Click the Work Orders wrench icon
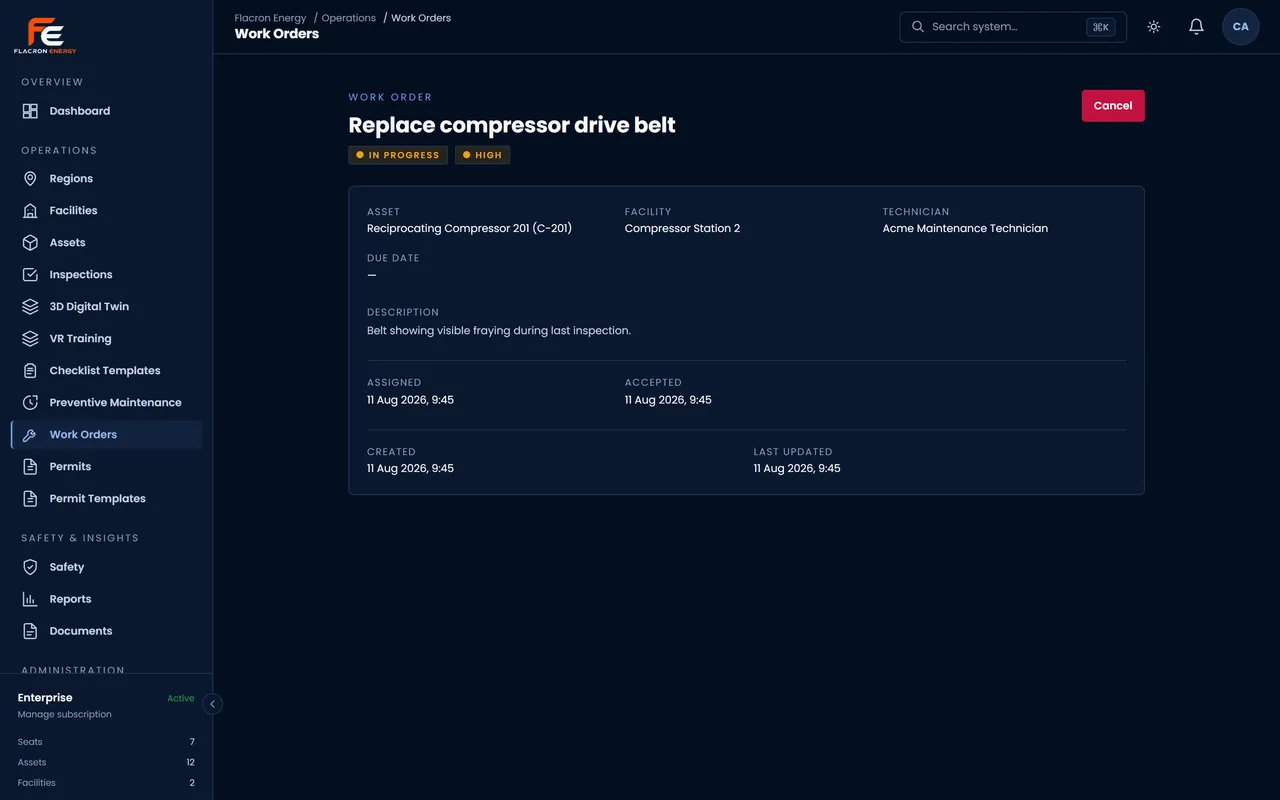The height and width of the screenshot is (800, 1280). point(30,435)
